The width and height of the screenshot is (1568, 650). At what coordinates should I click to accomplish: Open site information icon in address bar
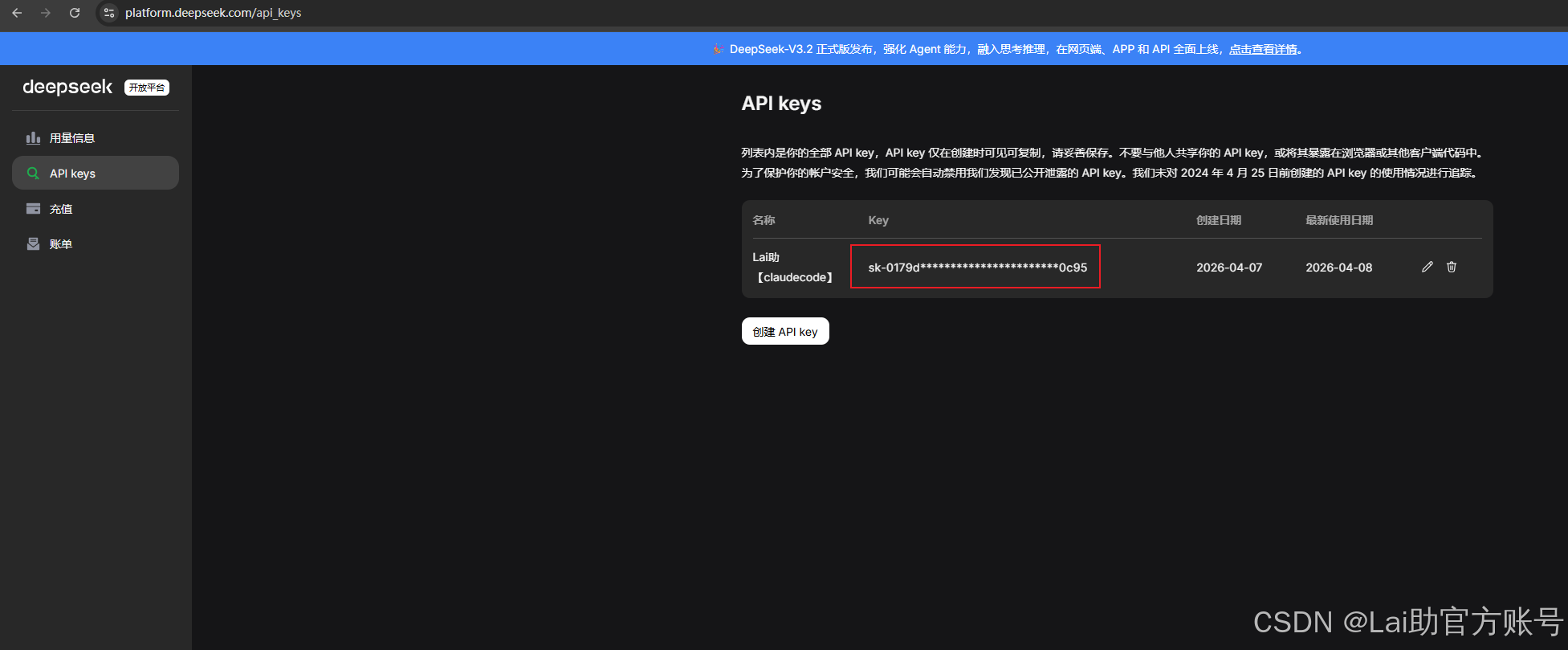[109, 13]
